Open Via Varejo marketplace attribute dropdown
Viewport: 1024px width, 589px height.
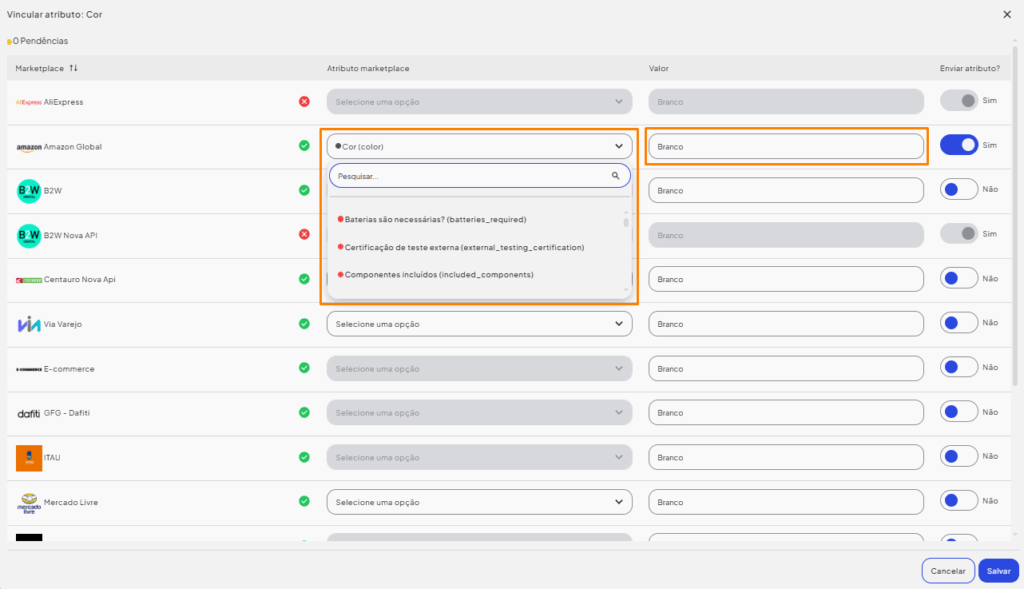479,324
